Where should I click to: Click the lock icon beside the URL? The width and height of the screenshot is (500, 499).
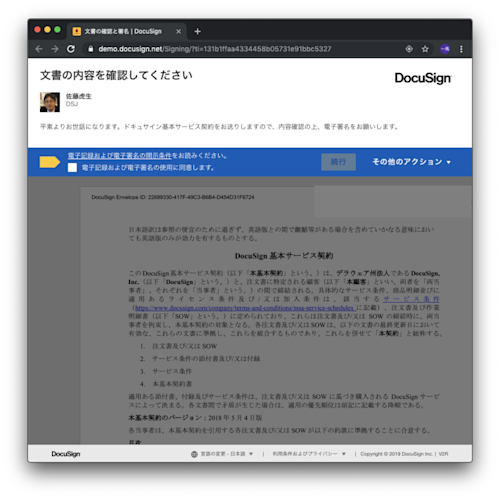pyautogui.click(x=90, y=49)
